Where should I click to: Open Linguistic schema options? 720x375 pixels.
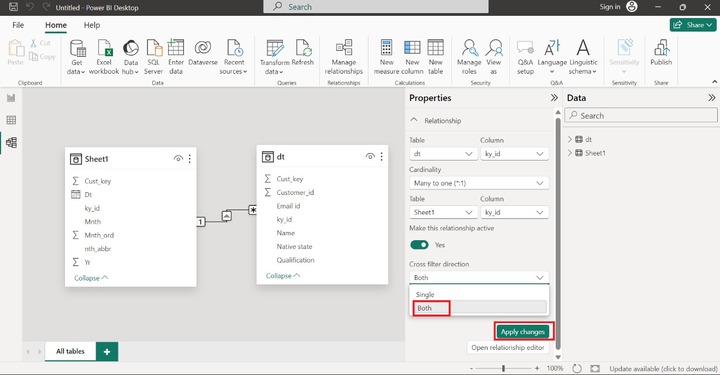click(x=583, y=57)
